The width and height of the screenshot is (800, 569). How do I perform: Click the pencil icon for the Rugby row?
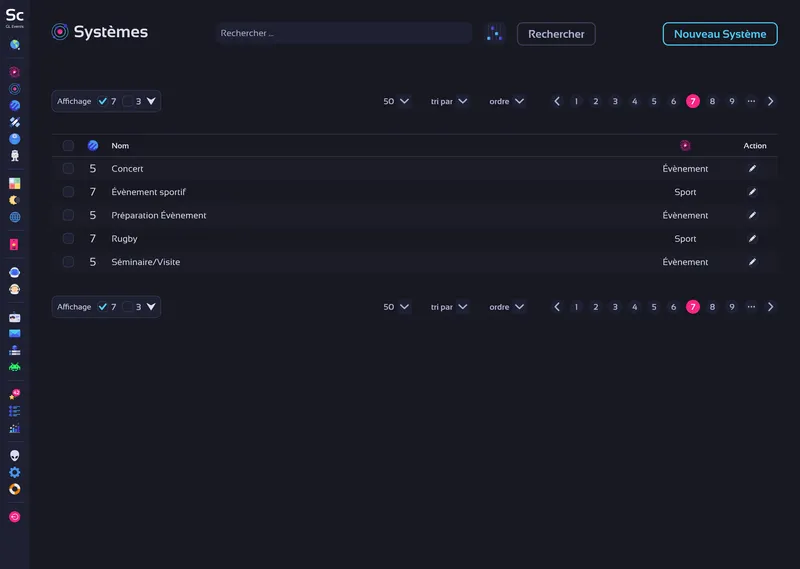tap(753, 239)
